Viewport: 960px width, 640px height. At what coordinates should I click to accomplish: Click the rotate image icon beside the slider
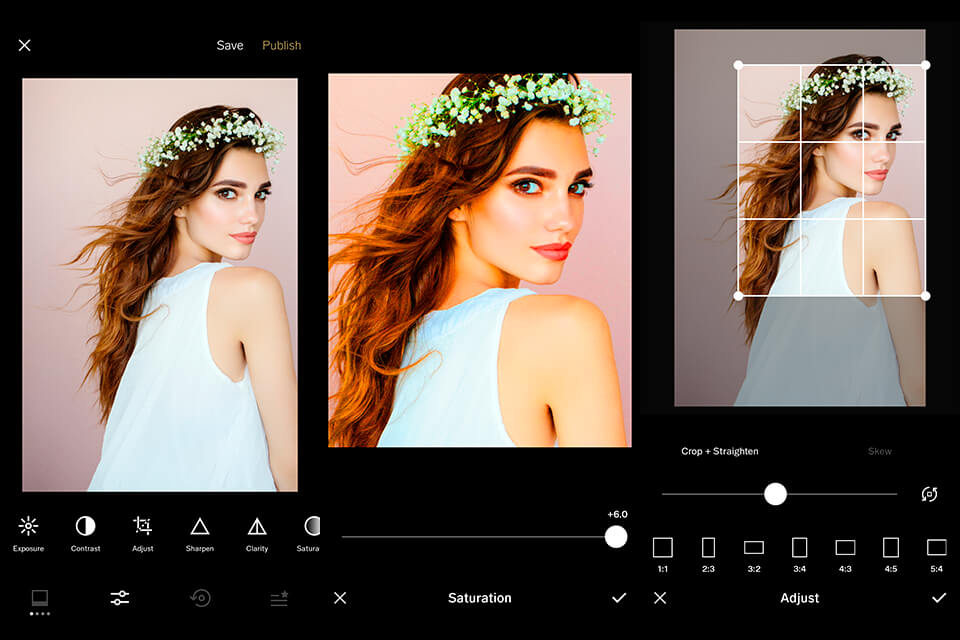tap(928, 494)
